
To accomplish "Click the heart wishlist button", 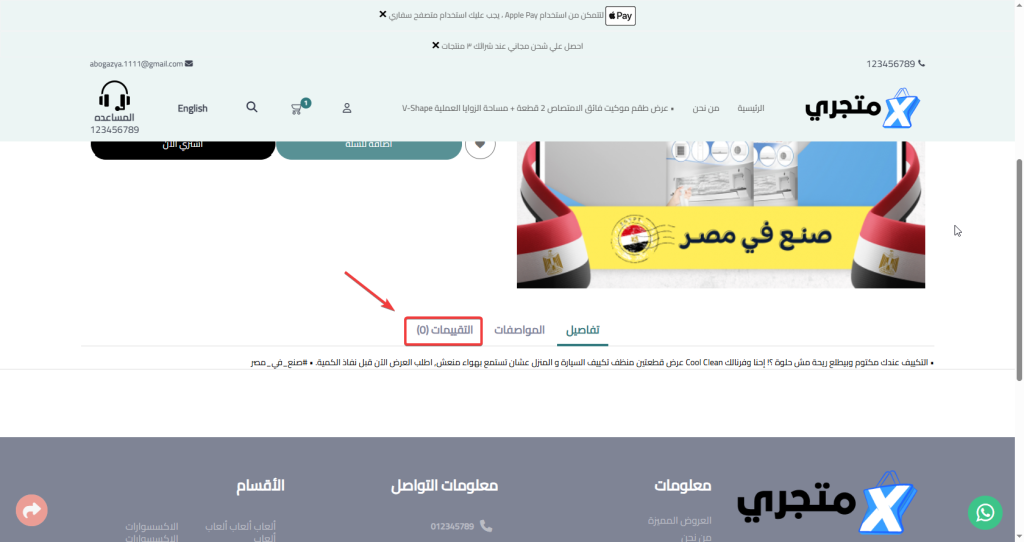I will click(x=480, y=145).
